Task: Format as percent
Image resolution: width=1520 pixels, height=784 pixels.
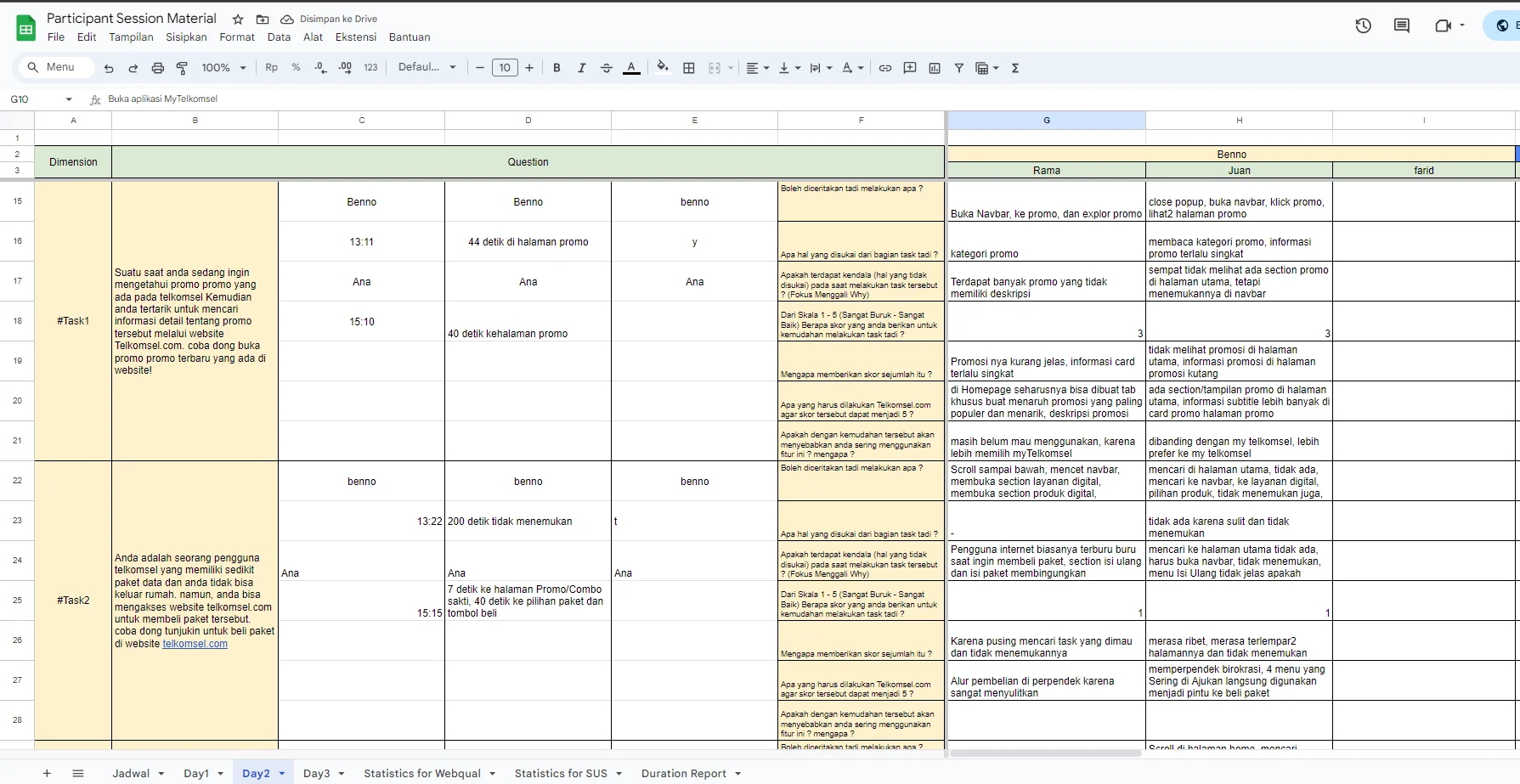Action: pos(296,68)
